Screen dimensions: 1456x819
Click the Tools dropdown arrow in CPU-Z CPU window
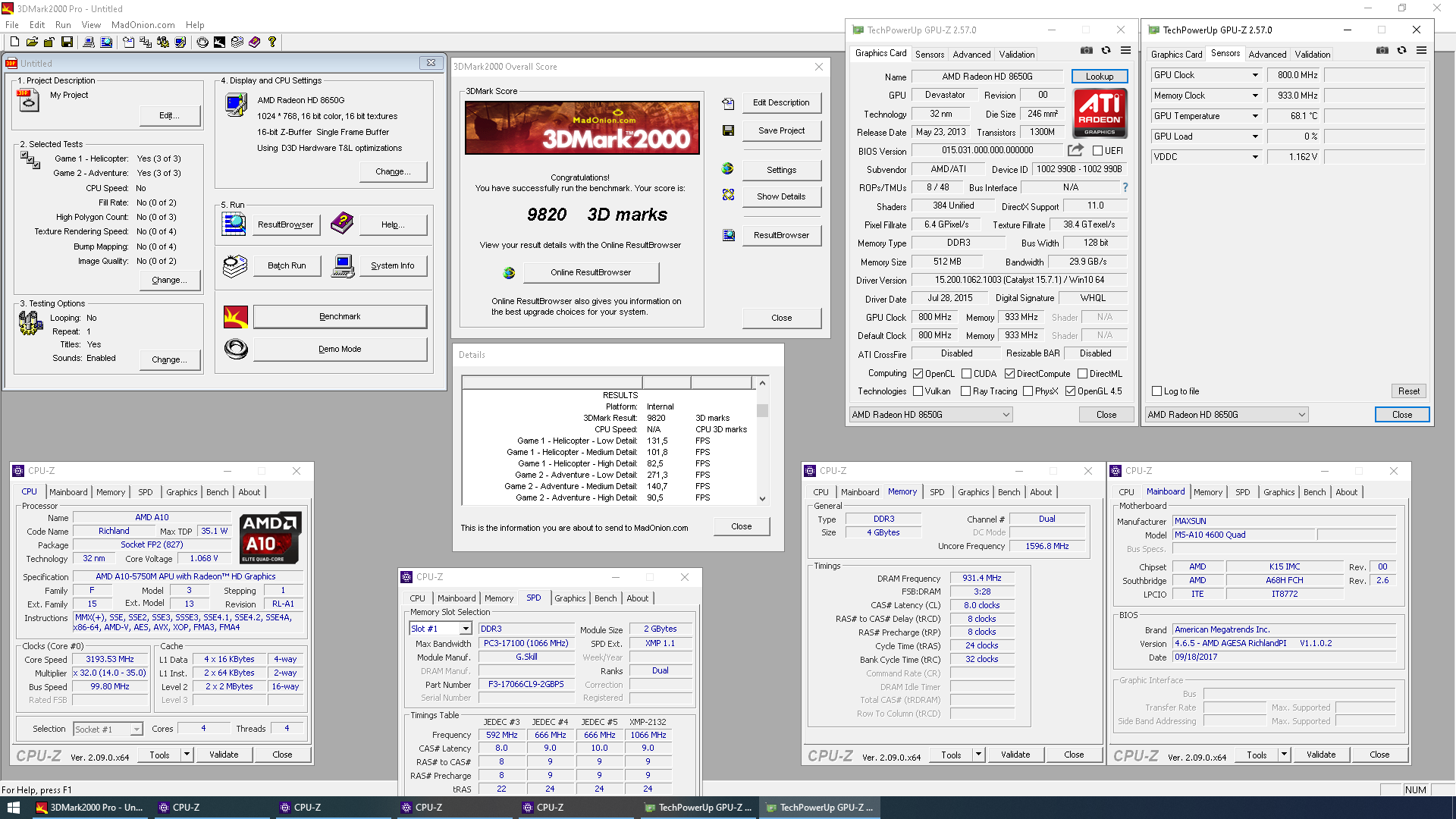[187, 755]
